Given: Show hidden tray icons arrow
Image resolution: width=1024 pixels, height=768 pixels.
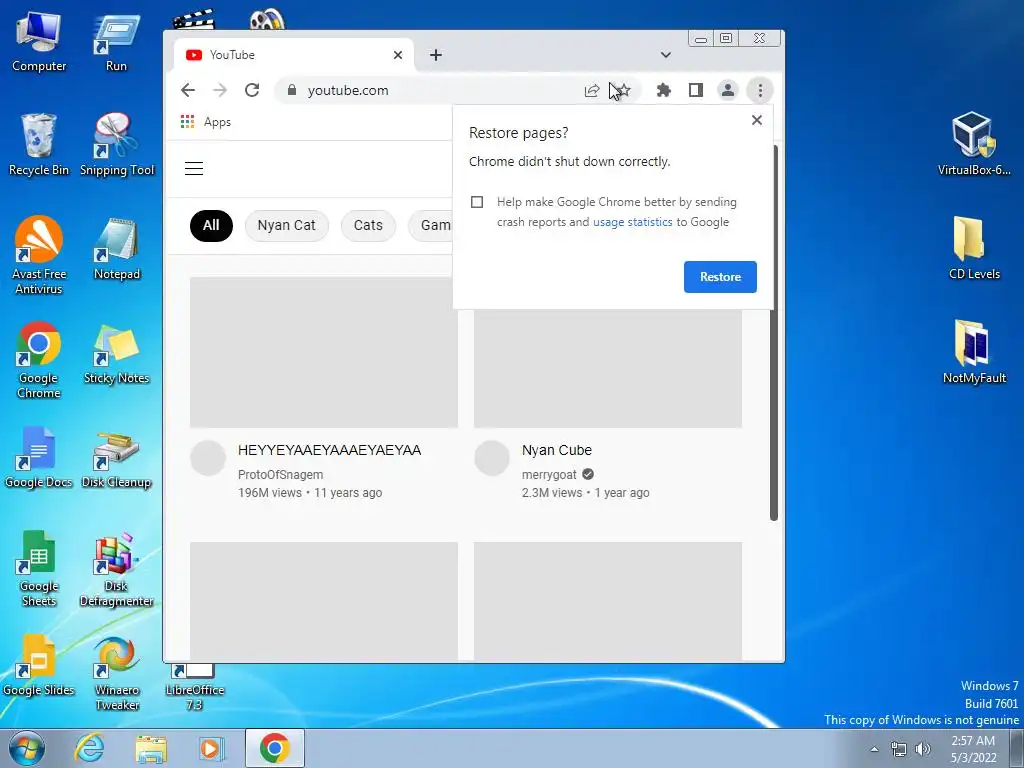Looking at the screenshot, I should pos(874,749).
